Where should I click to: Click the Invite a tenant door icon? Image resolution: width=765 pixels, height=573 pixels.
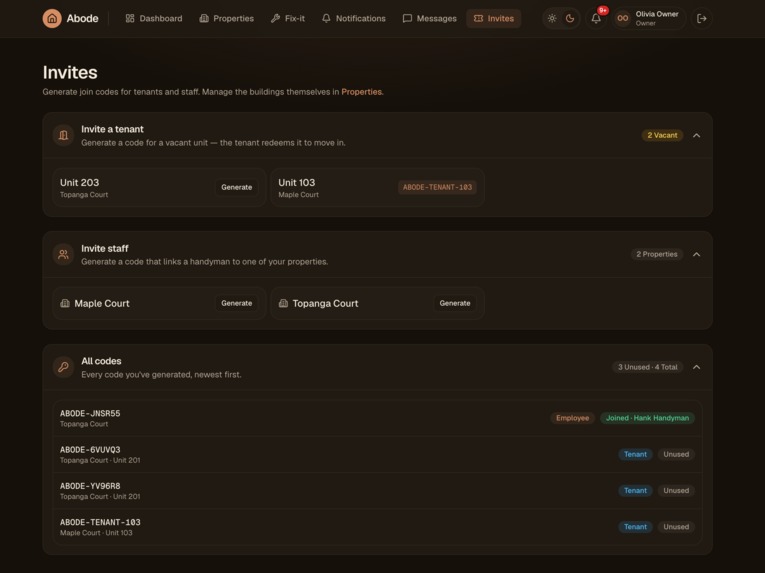63,135
